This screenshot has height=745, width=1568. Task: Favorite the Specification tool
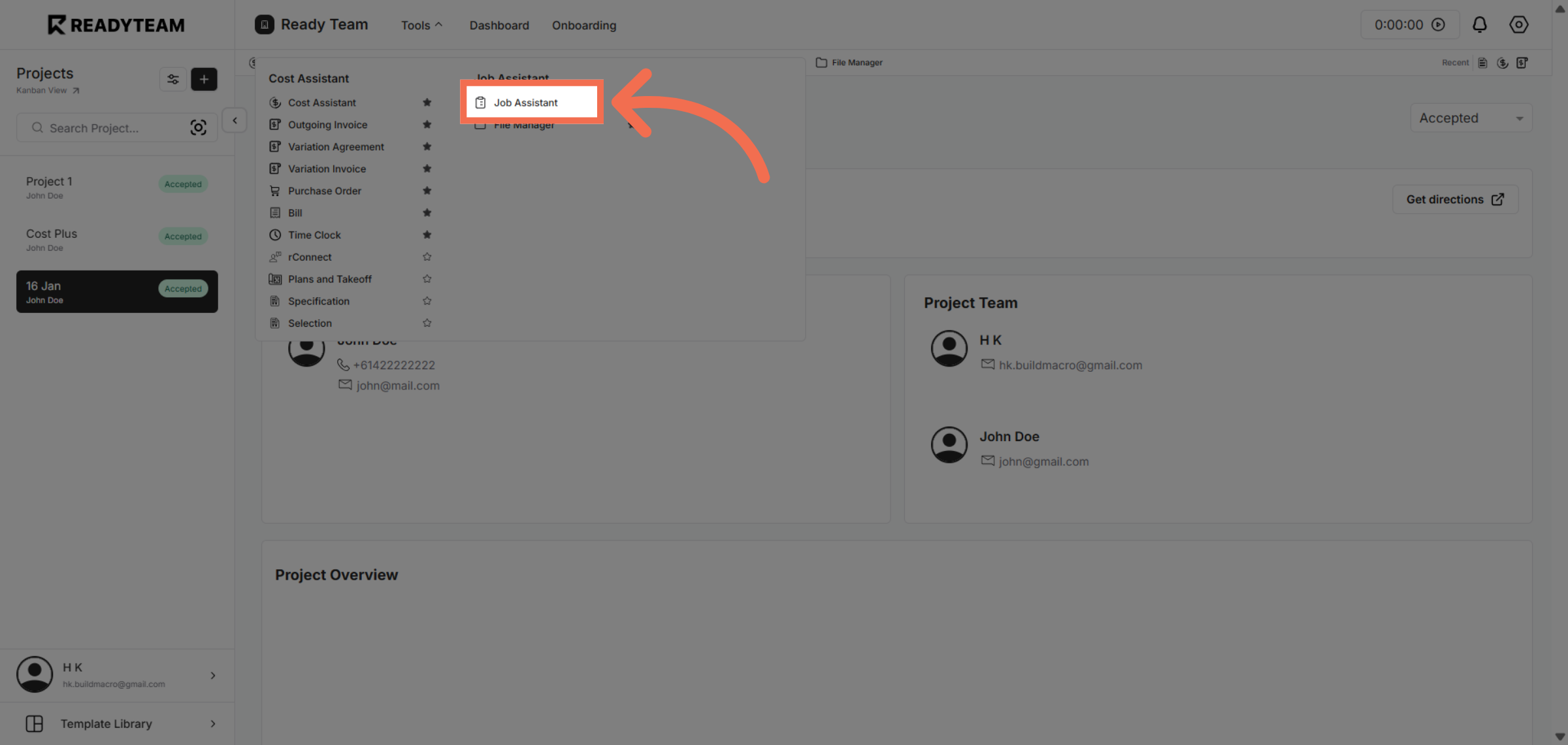point(427,301)
